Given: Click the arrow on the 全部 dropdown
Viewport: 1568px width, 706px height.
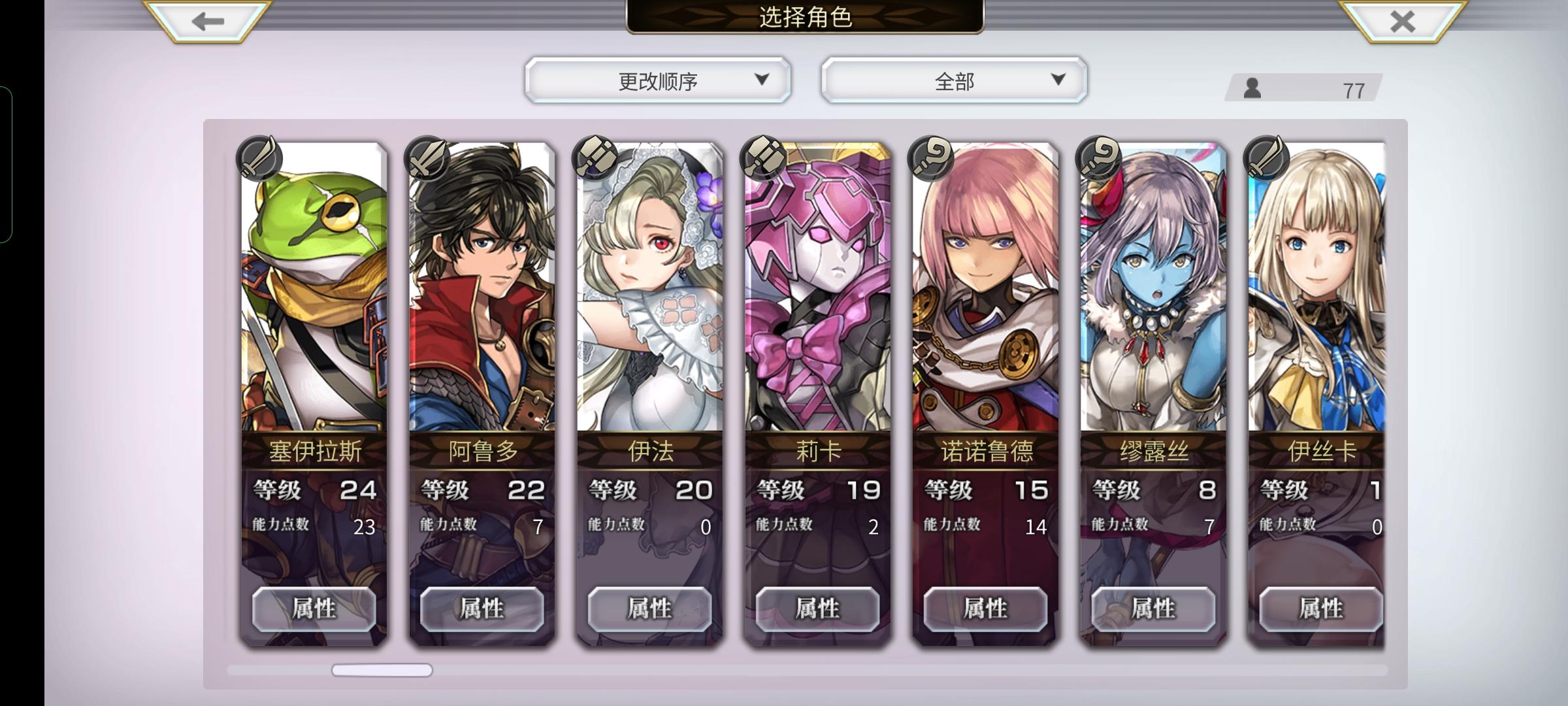Looking at the screenshot, I should tap(1058, 80).
